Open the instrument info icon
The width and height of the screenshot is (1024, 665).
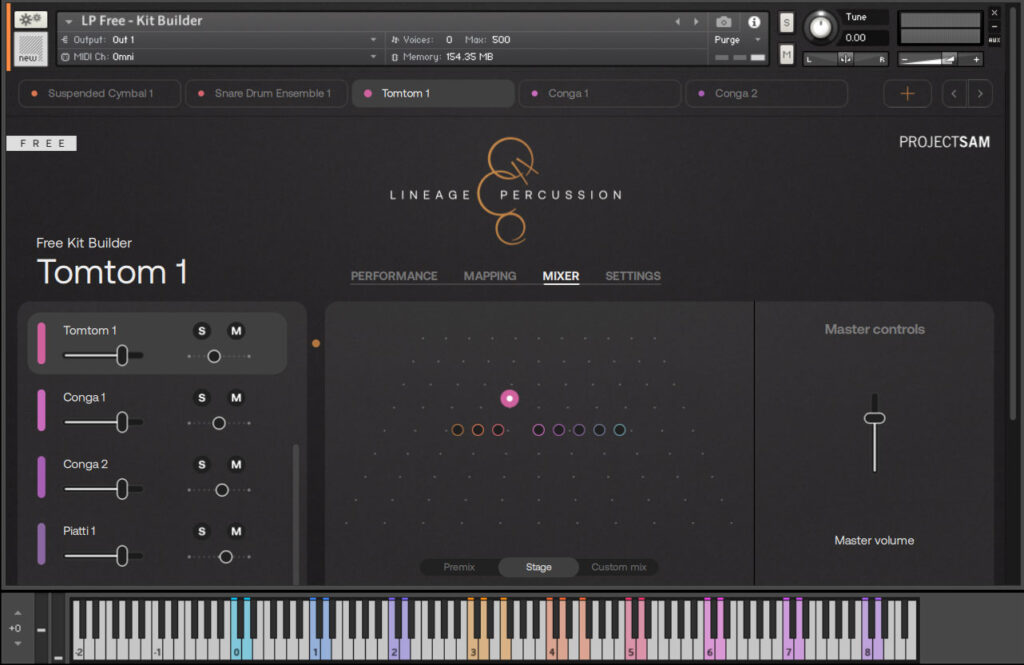click(754, 21)
